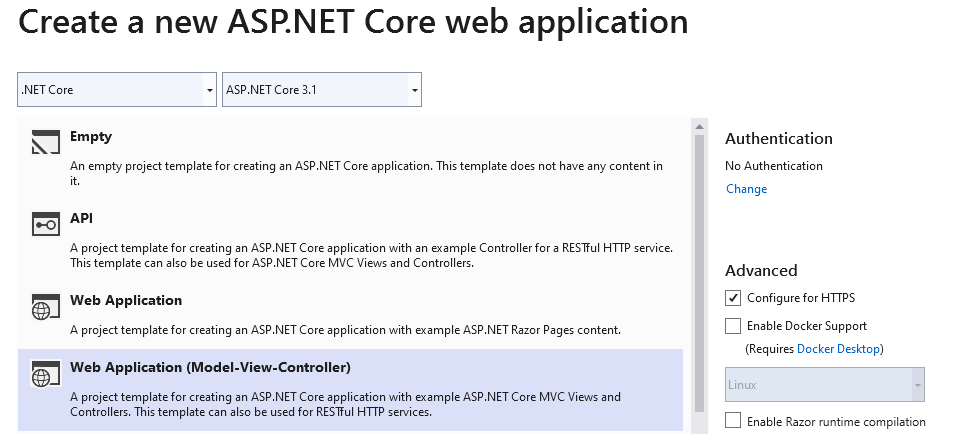This screenshot has width=959, height=434.
Task: Select the API project template title
Action: [x=81, y=218]
